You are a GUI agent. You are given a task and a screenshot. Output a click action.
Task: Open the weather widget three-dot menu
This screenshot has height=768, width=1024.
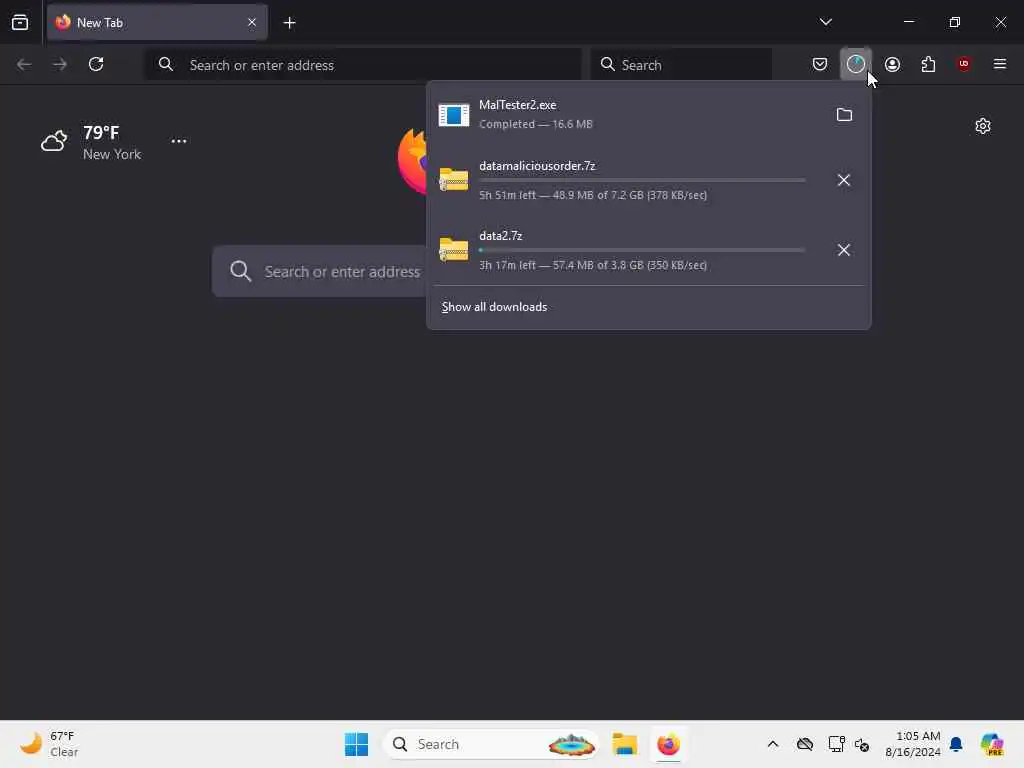[x=178, y=141]
